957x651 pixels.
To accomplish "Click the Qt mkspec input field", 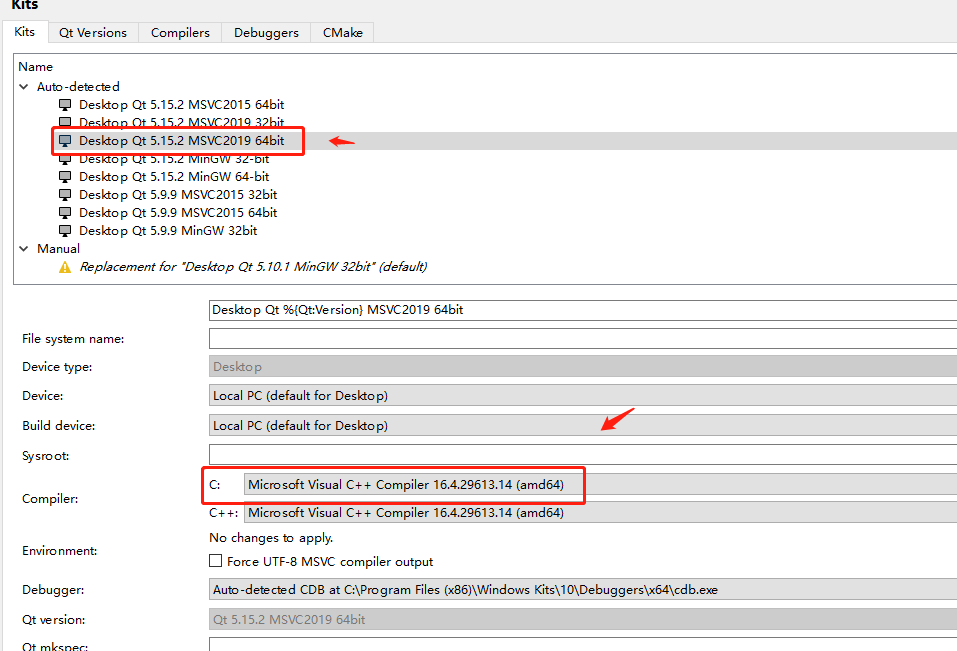I will tap(583, 644).
